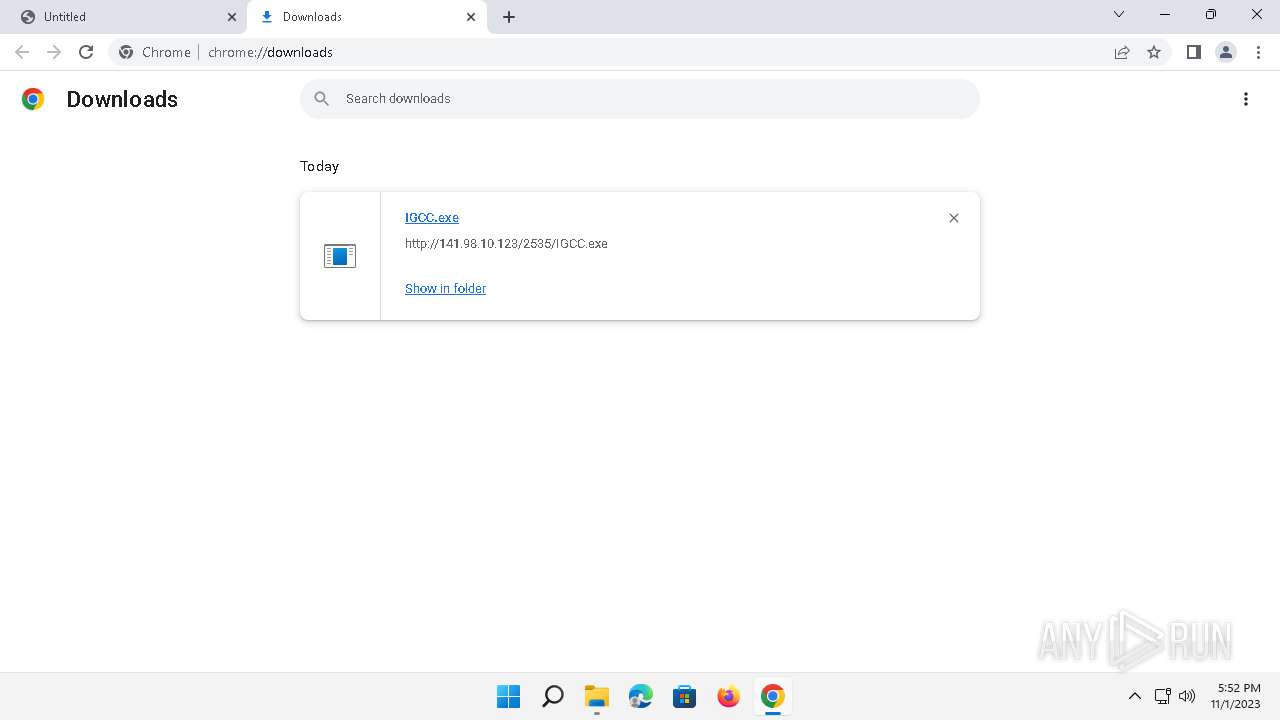Image resolution: width=1280 pixels, height=720 pixels.
Task: Click the IGCC.exe source URL text
Action: pos(506,244)
